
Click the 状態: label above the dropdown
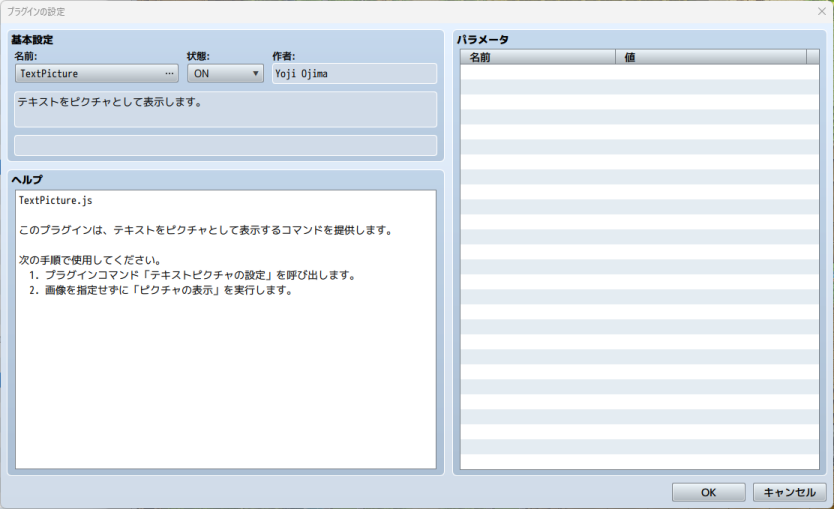click(198, 57)
